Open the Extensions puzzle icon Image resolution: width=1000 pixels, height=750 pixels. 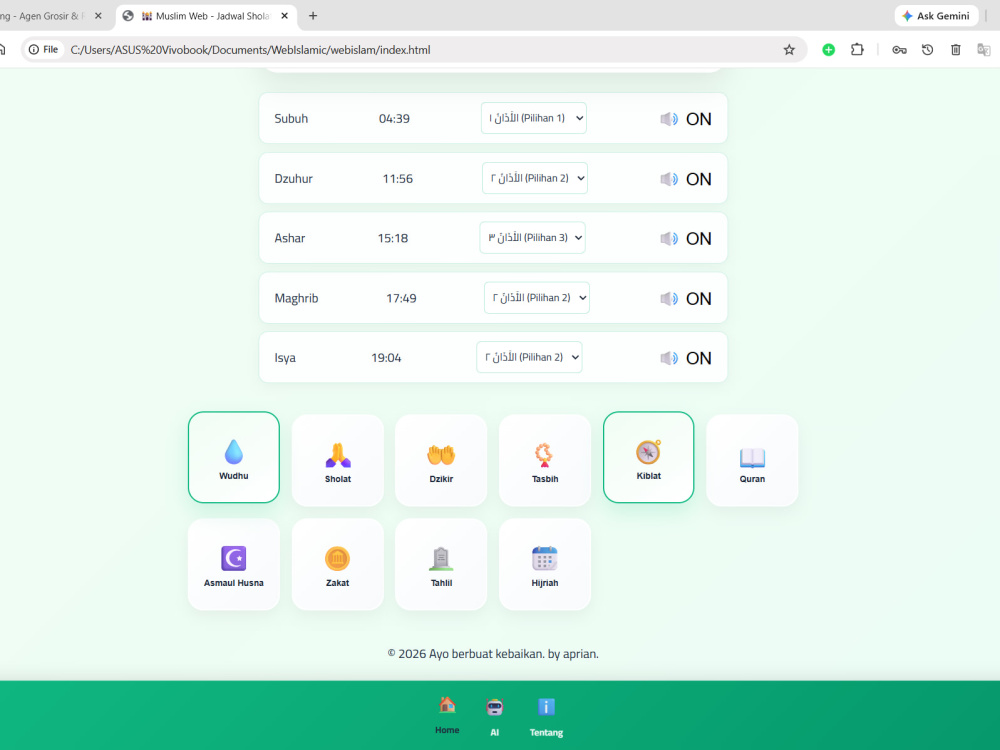(857, 50)
